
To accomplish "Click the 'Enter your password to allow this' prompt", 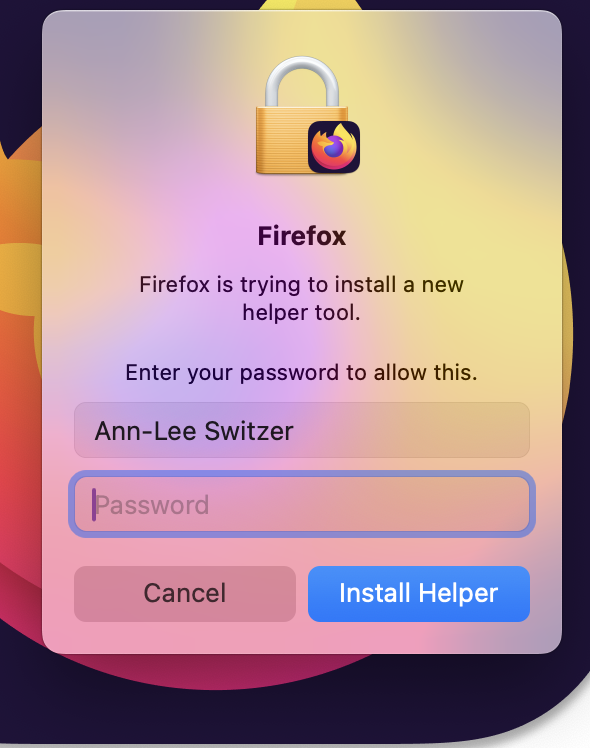I will pos(301,373).
